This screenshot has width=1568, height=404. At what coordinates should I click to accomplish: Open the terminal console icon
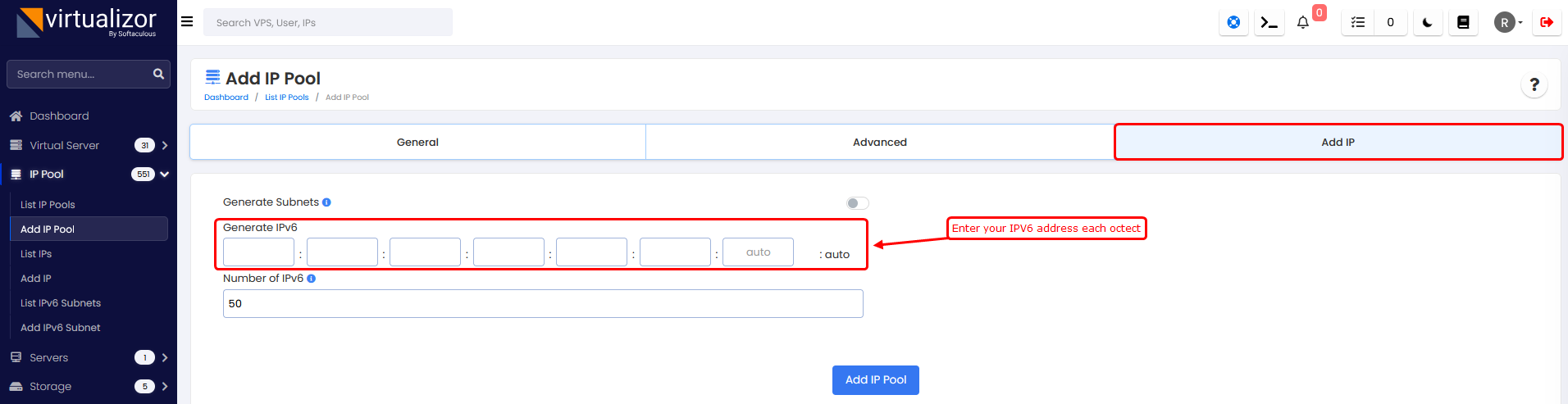tap(1269, 23)
